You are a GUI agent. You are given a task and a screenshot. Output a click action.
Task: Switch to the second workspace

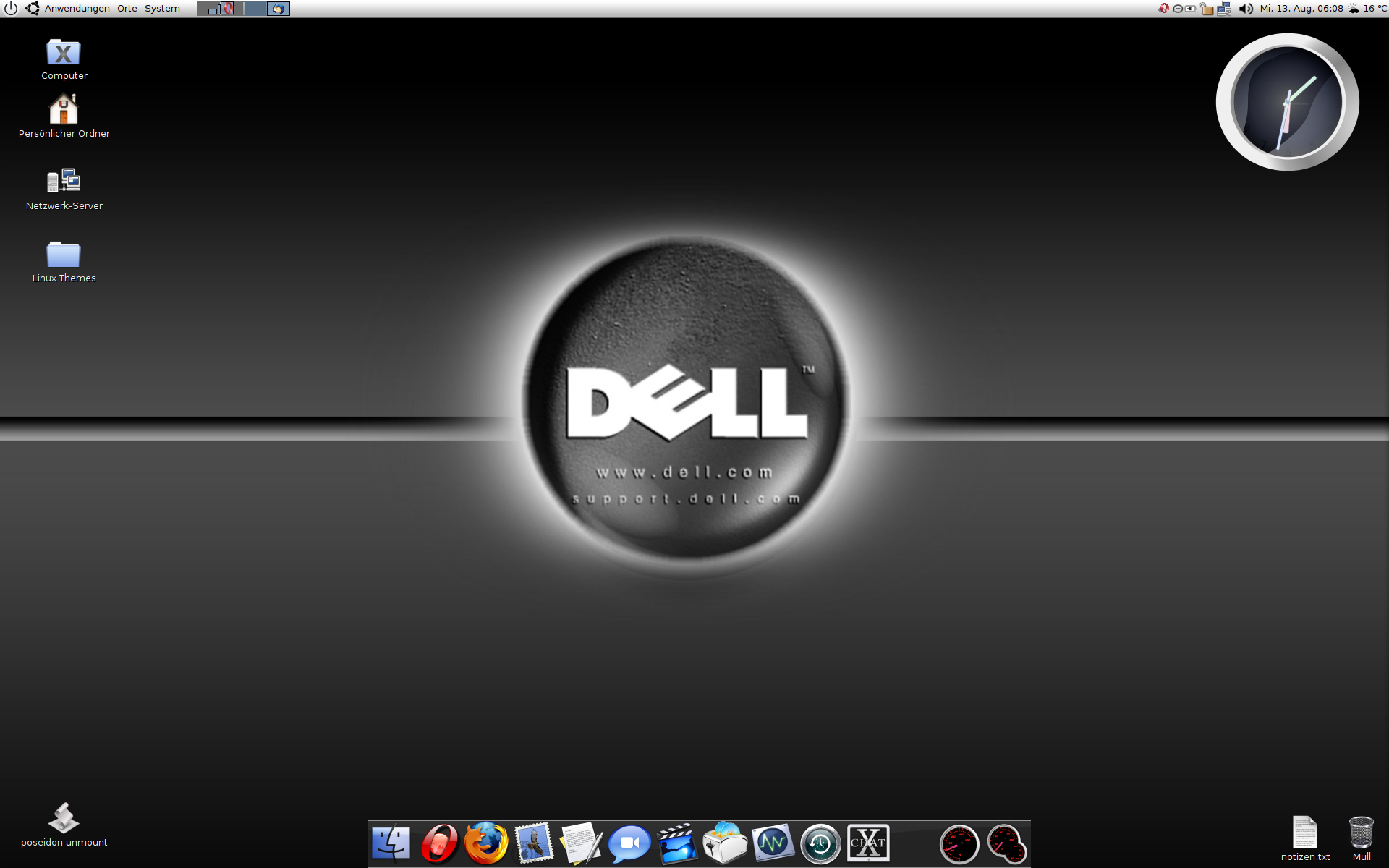pos(266,9)
